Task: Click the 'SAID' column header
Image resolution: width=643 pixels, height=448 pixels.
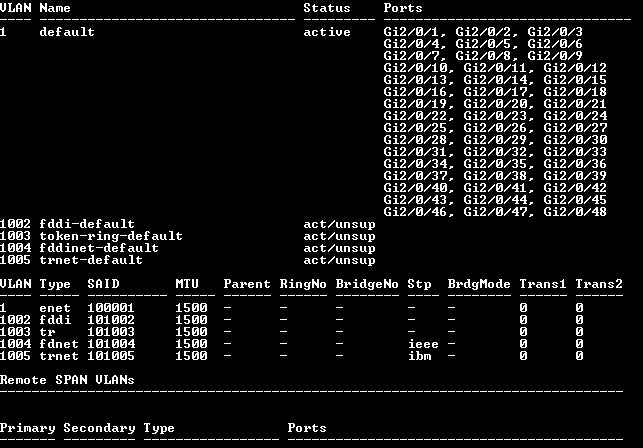Action: coord(103,284)
